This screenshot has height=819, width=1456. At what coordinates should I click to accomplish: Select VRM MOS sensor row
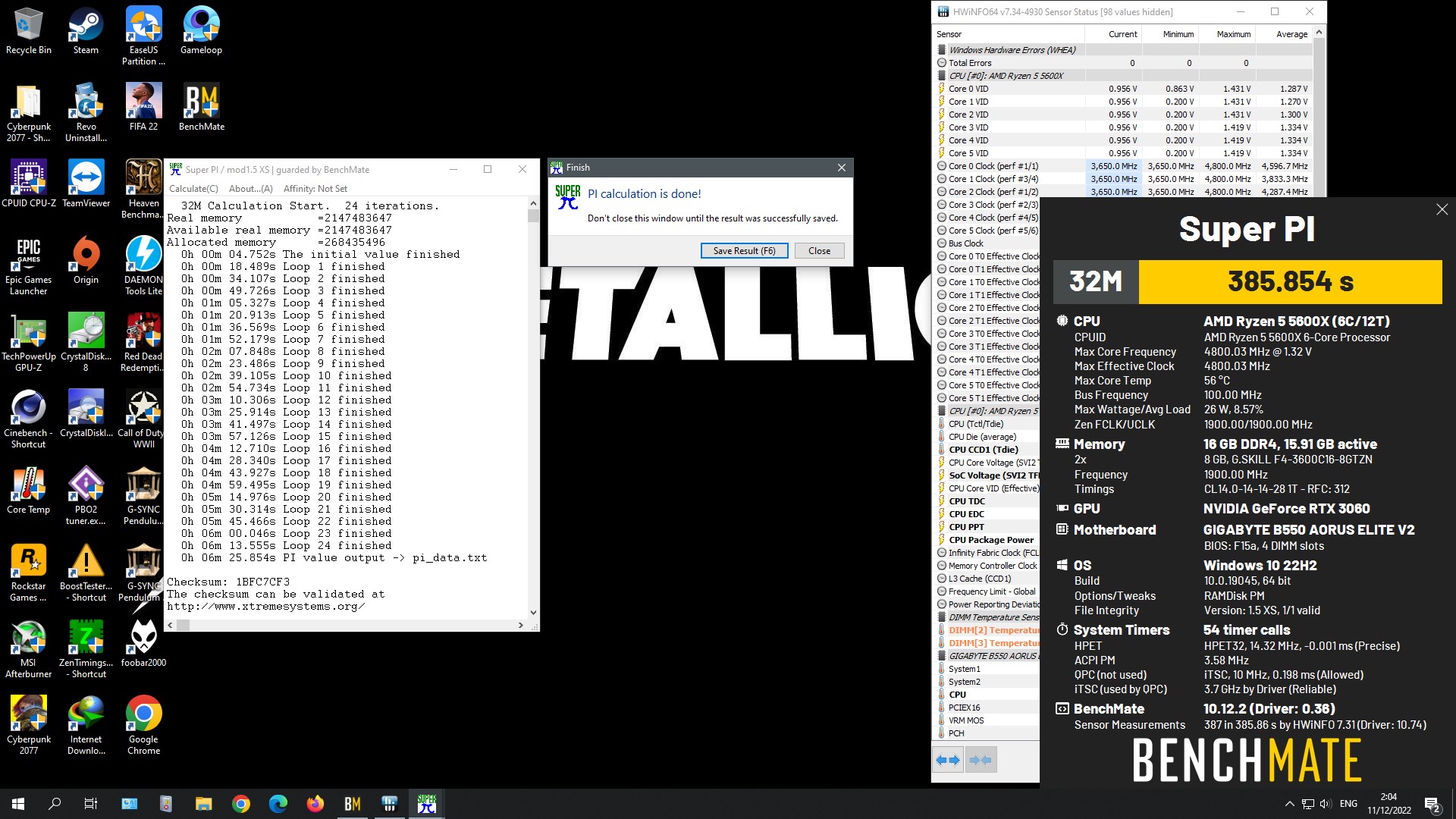tap(987, 720)
